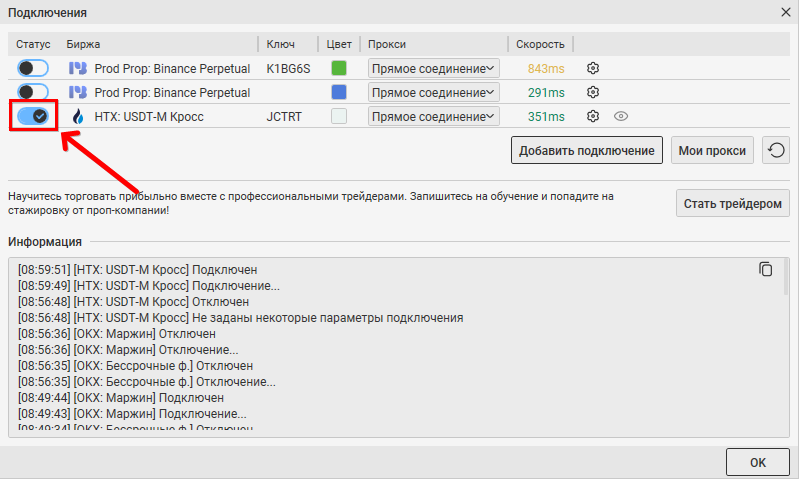The width and height of the screenshot is (799, 479).
Task: Click the refresh connections icon
Action: [x=776, y=151]
